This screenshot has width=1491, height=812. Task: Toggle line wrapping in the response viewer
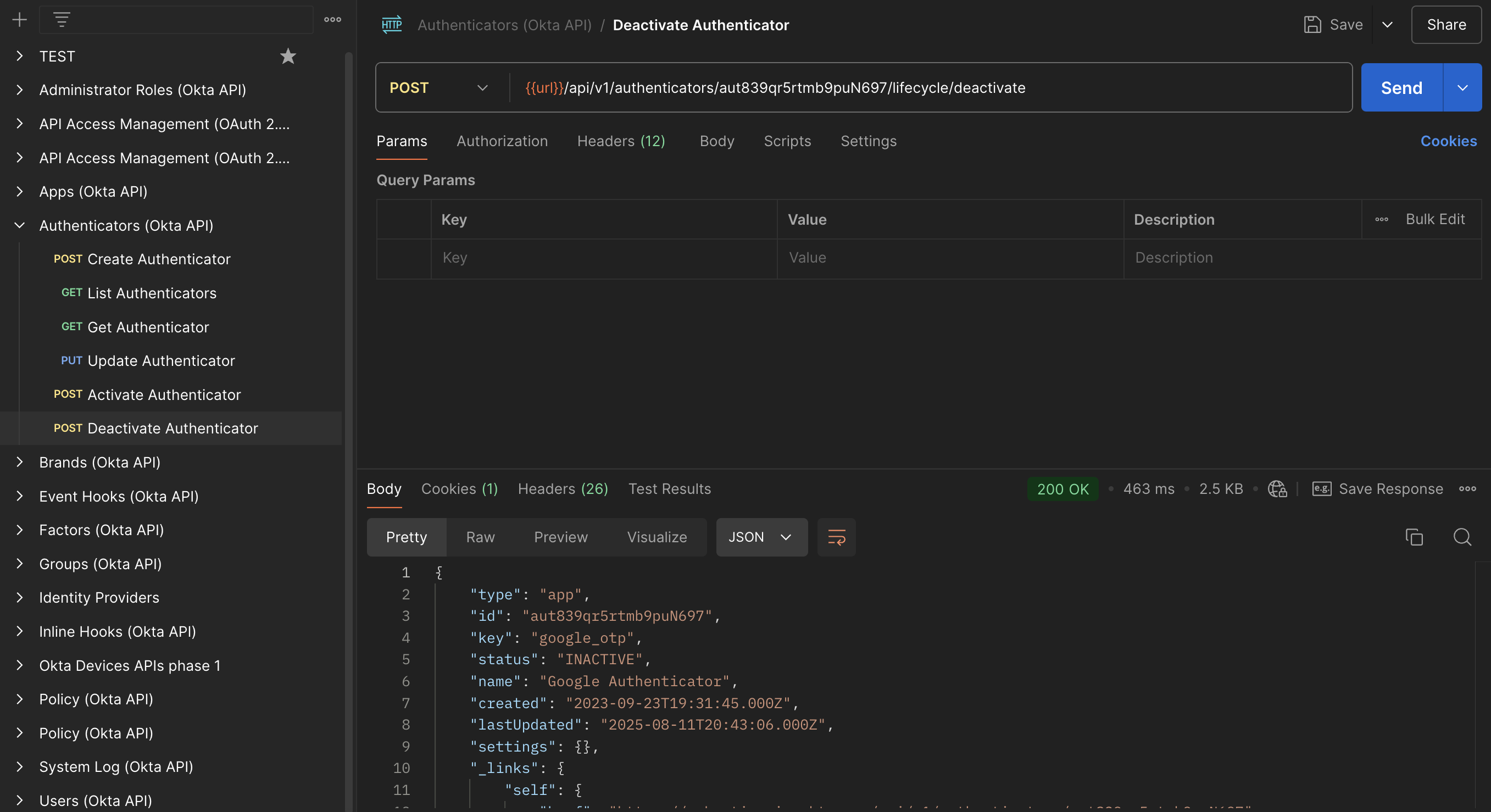836,537
